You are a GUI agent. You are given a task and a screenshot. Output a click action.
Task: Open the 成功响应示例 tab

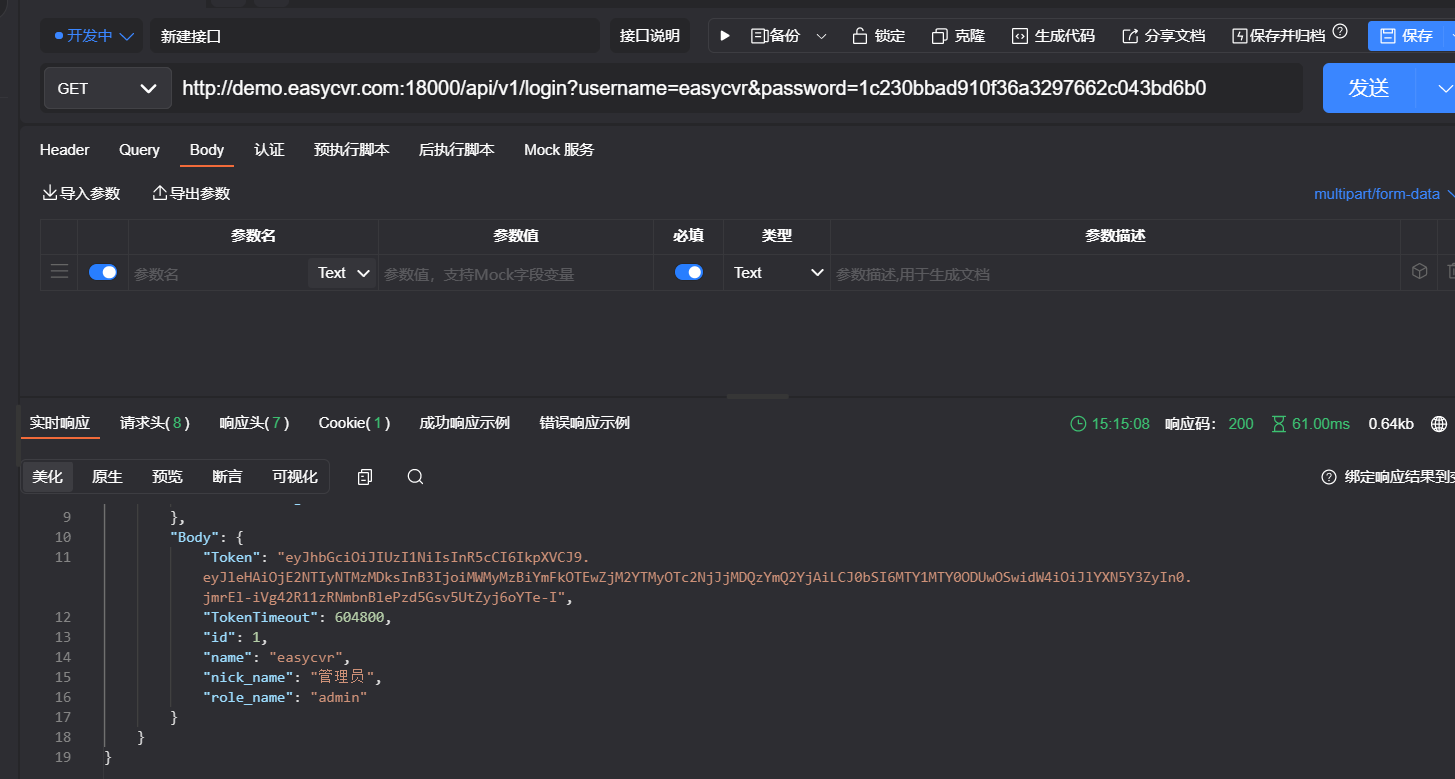465,423
